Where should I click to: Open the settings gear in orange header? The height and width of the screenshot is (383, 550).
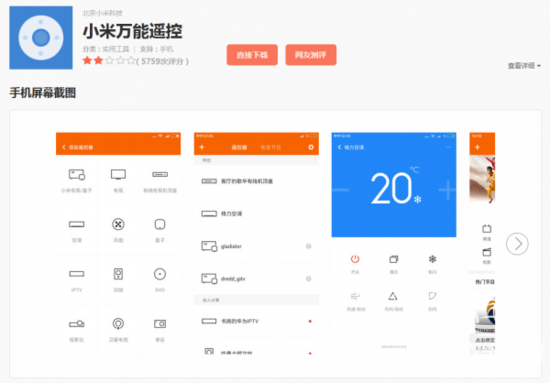[311, 147]
